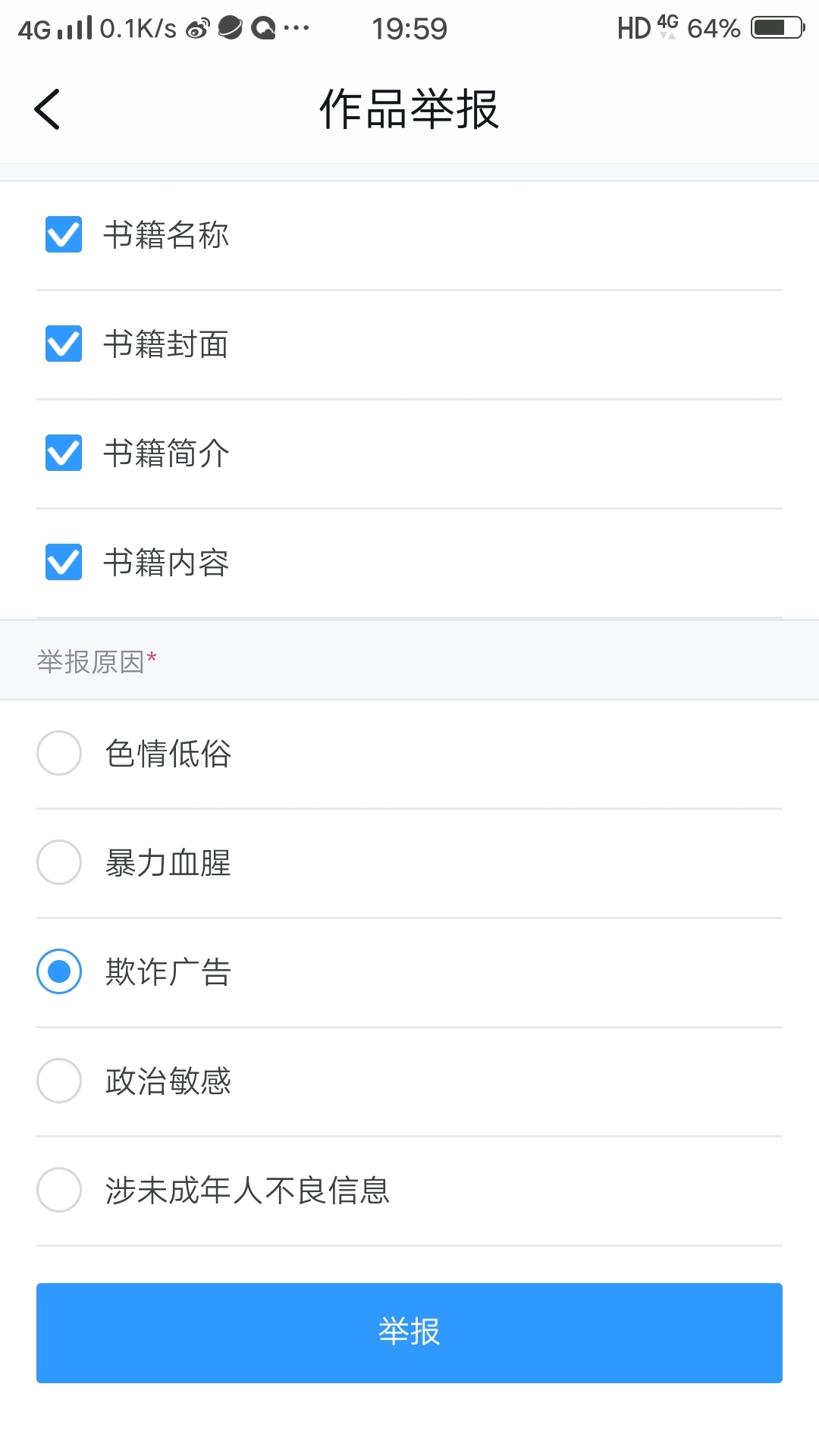Tap the three-dots notification overflow icon
The height and width of the screenshot is (1456, 819).
click(297, 29)
